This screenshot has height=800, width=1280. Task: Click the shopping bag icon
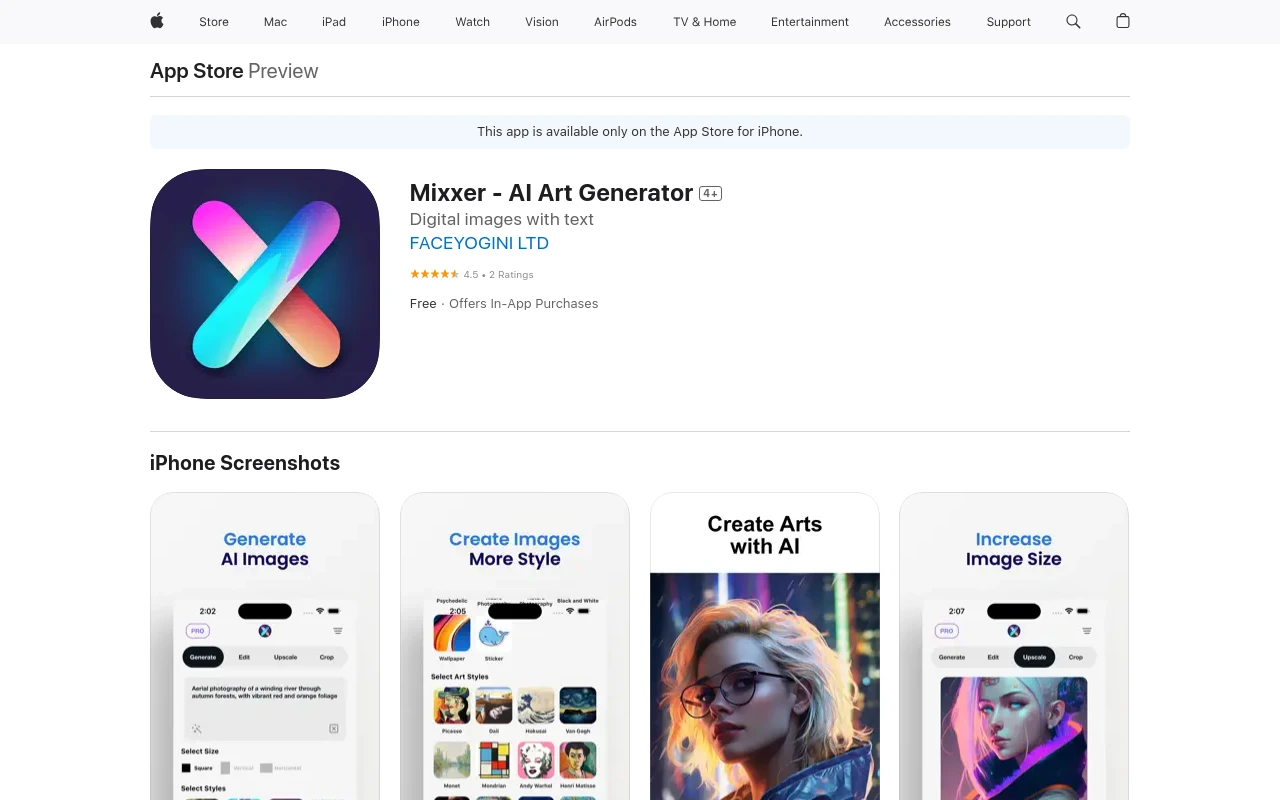(1122, 22)
